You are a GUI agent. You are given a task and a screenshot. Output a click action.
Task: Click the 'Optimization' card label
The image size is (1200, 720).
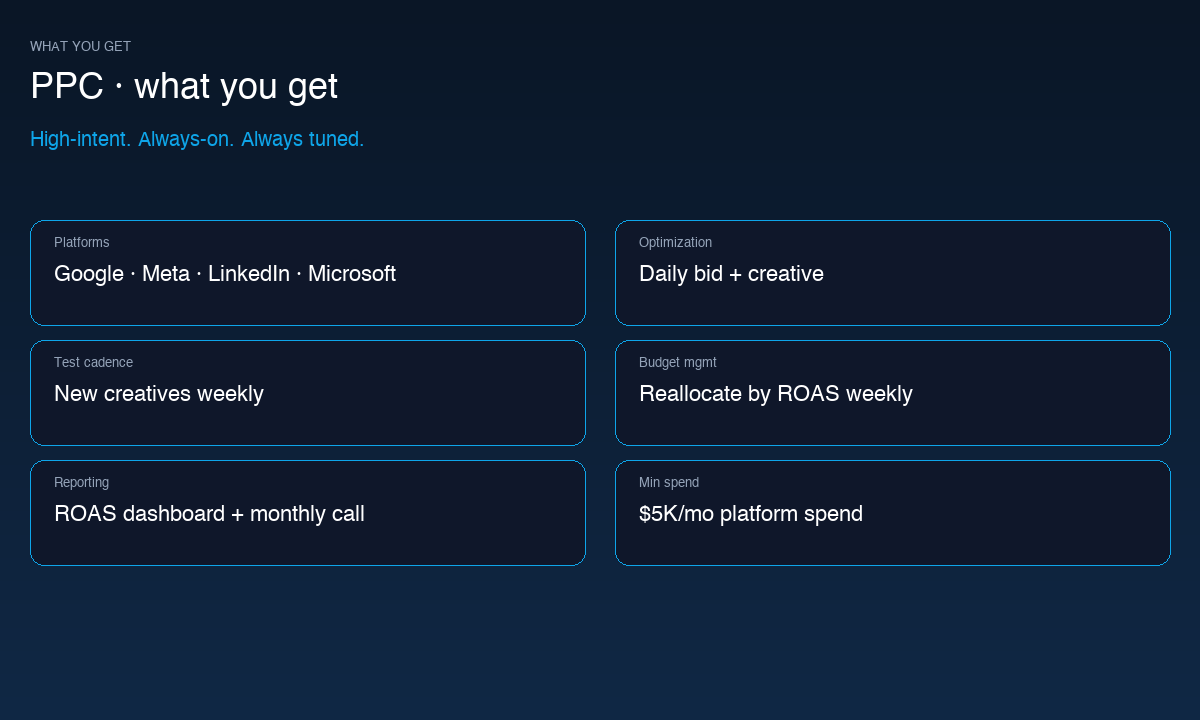pyautogui.click(x=676, y=243)
